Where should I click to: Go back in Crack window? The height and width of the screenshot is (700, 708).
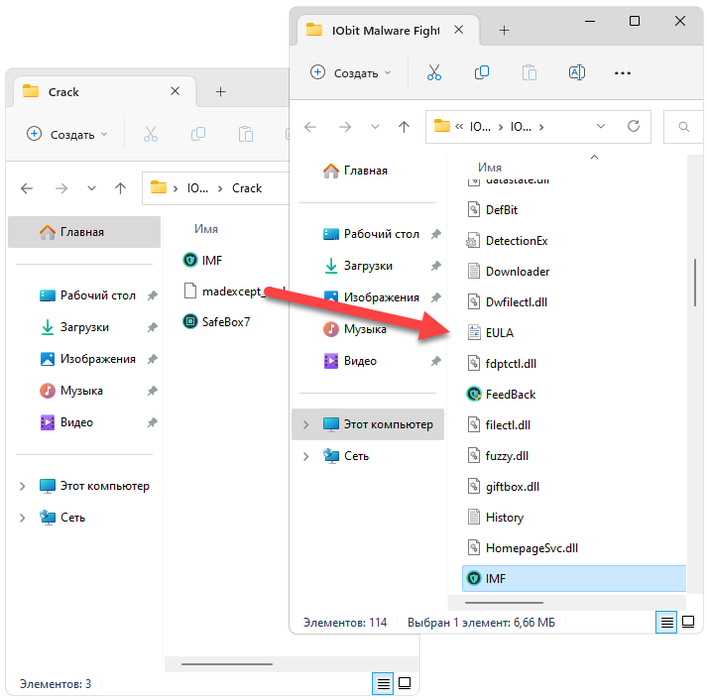(x=27, y=188)
